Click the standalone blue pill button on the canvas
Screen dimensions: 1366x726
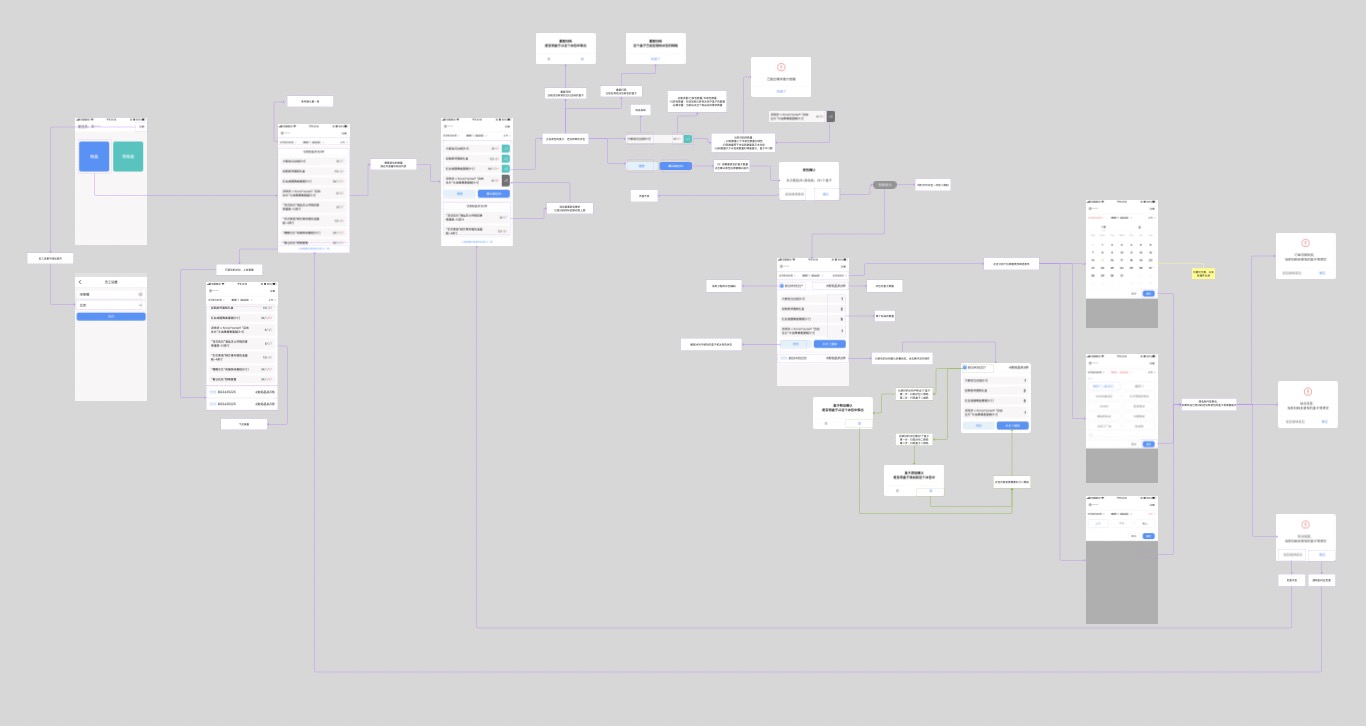(x=675, y=166)
